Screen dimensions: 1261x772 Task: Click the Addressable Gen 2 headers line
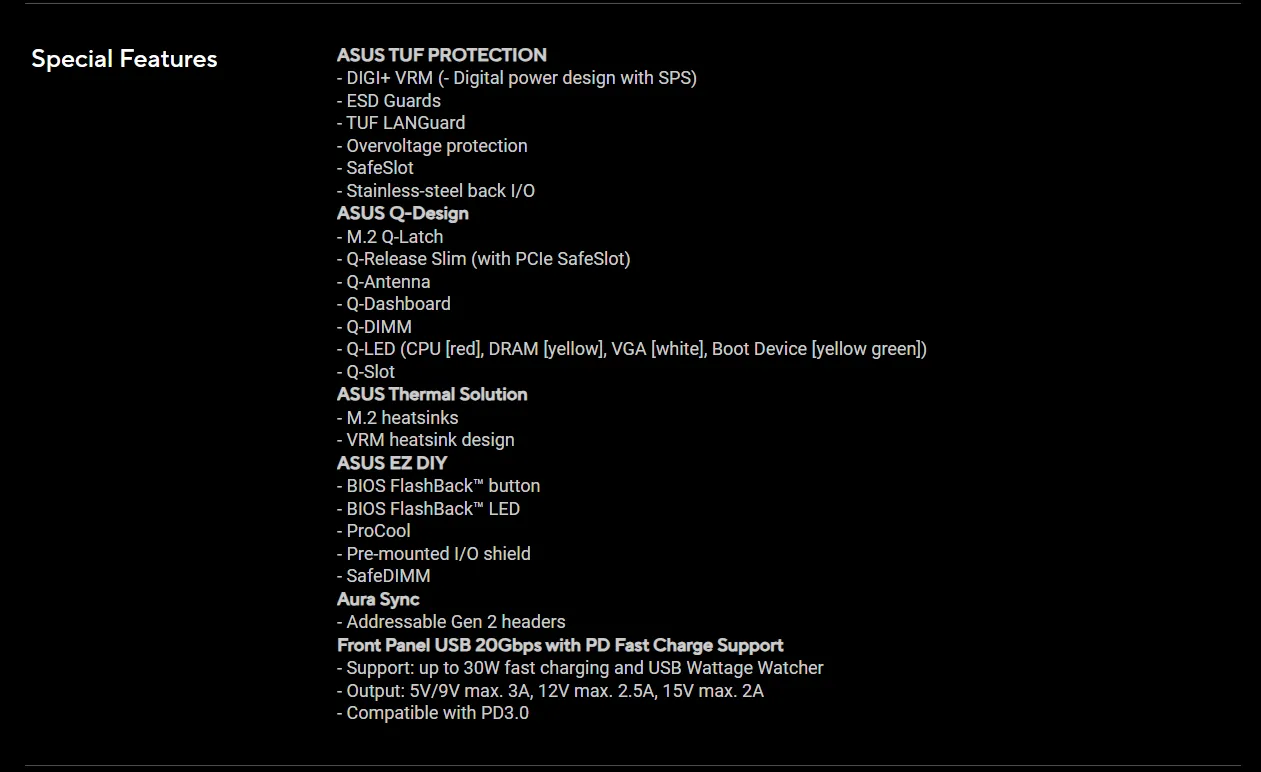[451, 622]
